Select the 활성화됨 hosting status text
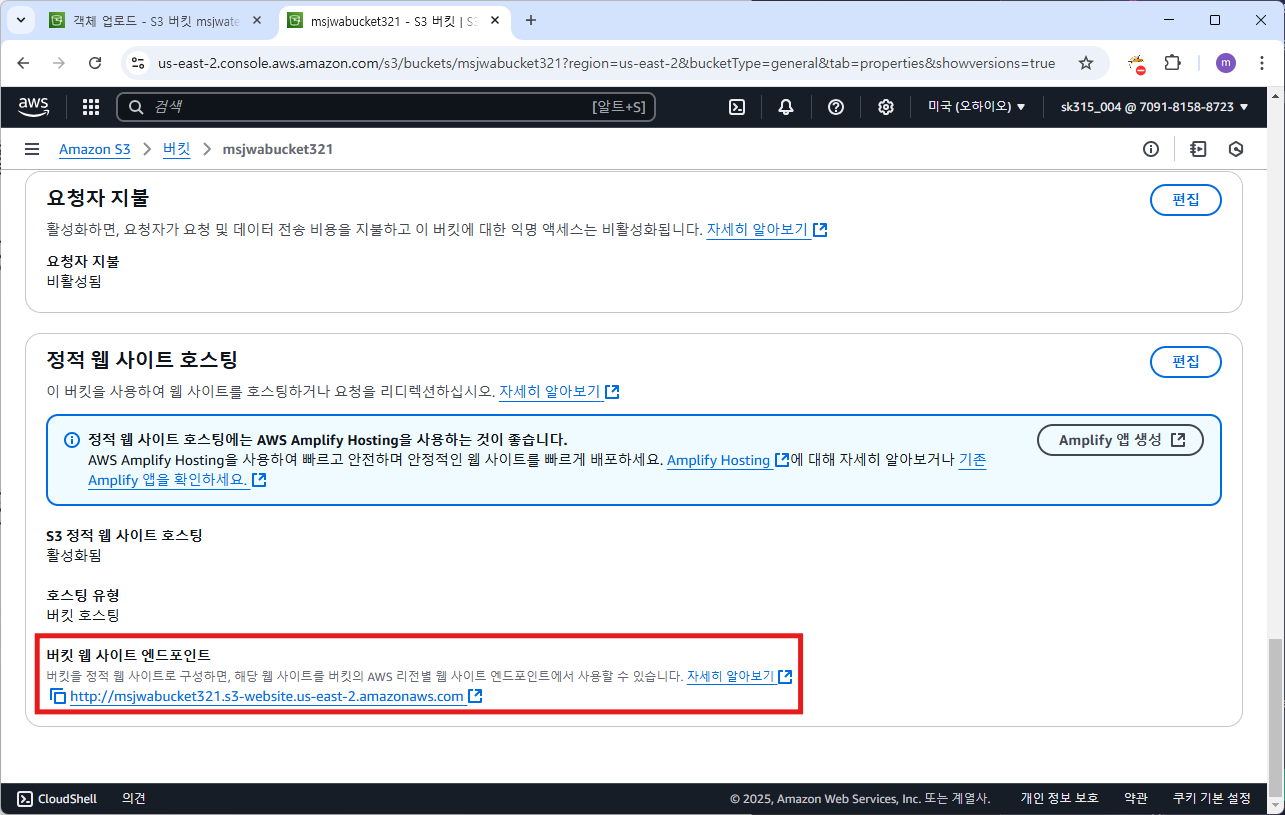 (74, 555)
